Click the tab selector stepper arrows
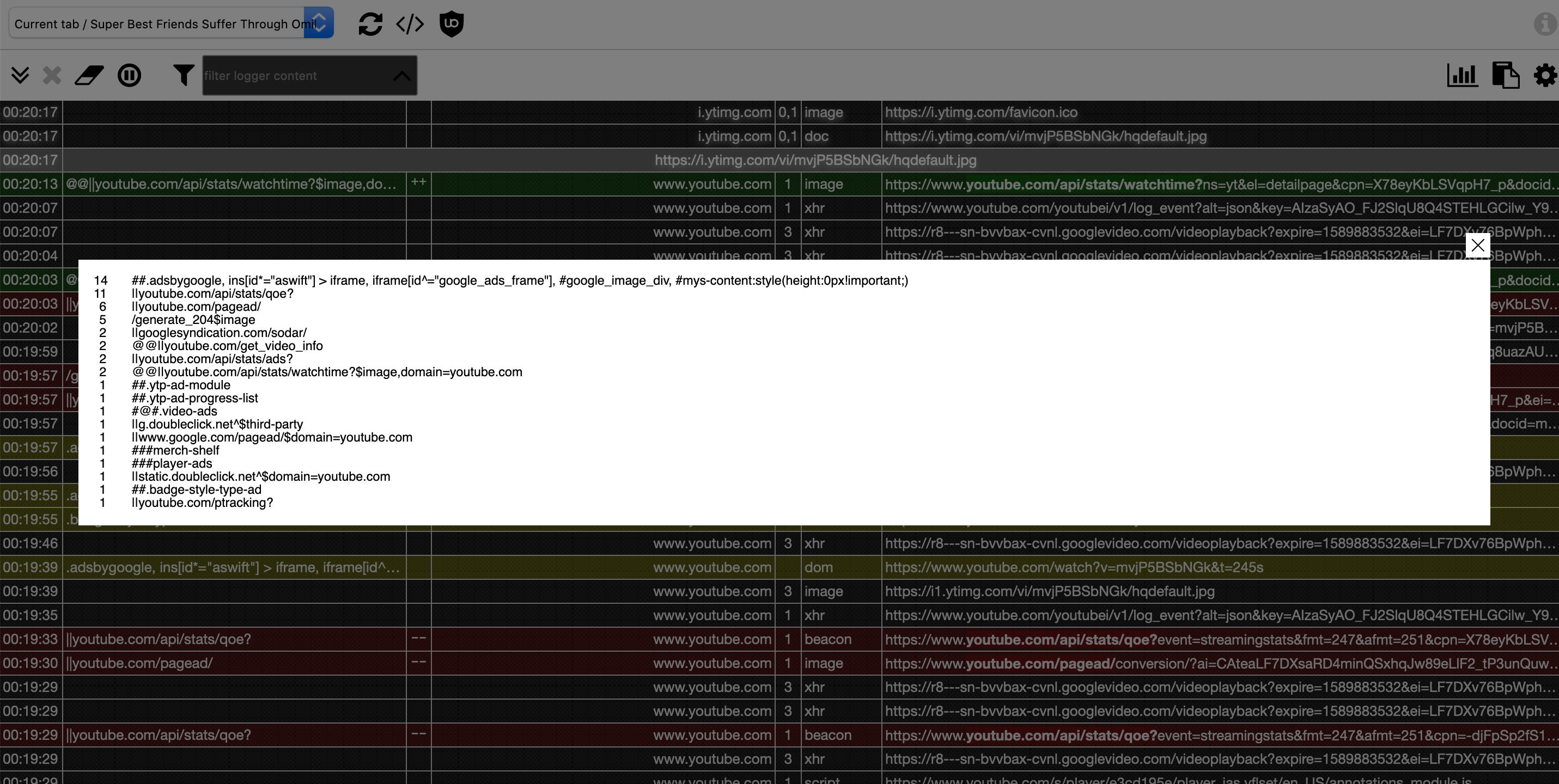The height and width of the screenshot is (784, 1559). tap(320, 22)
